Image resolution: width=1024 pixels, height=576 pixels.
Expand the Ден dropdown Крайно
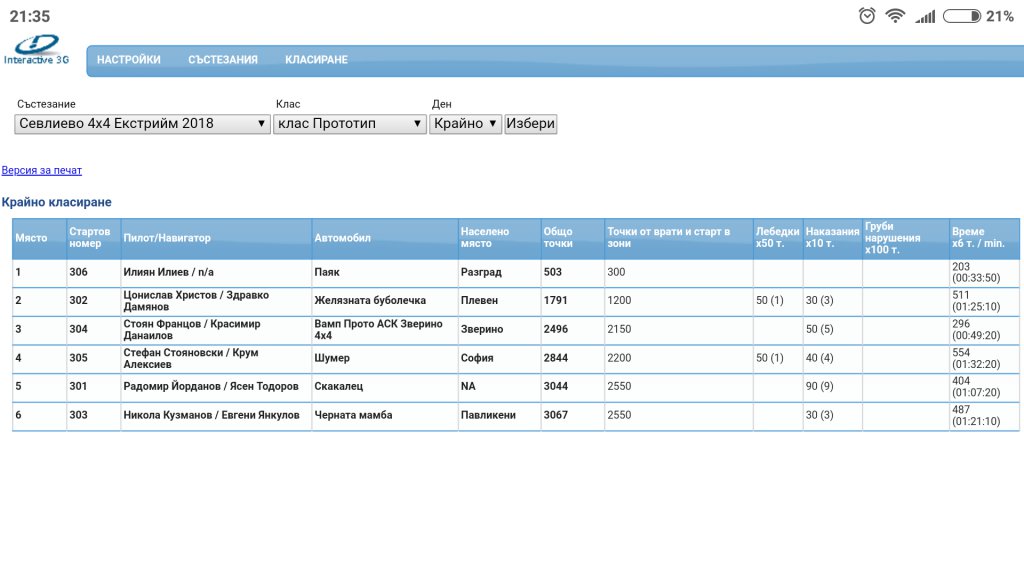click(465, 123)
